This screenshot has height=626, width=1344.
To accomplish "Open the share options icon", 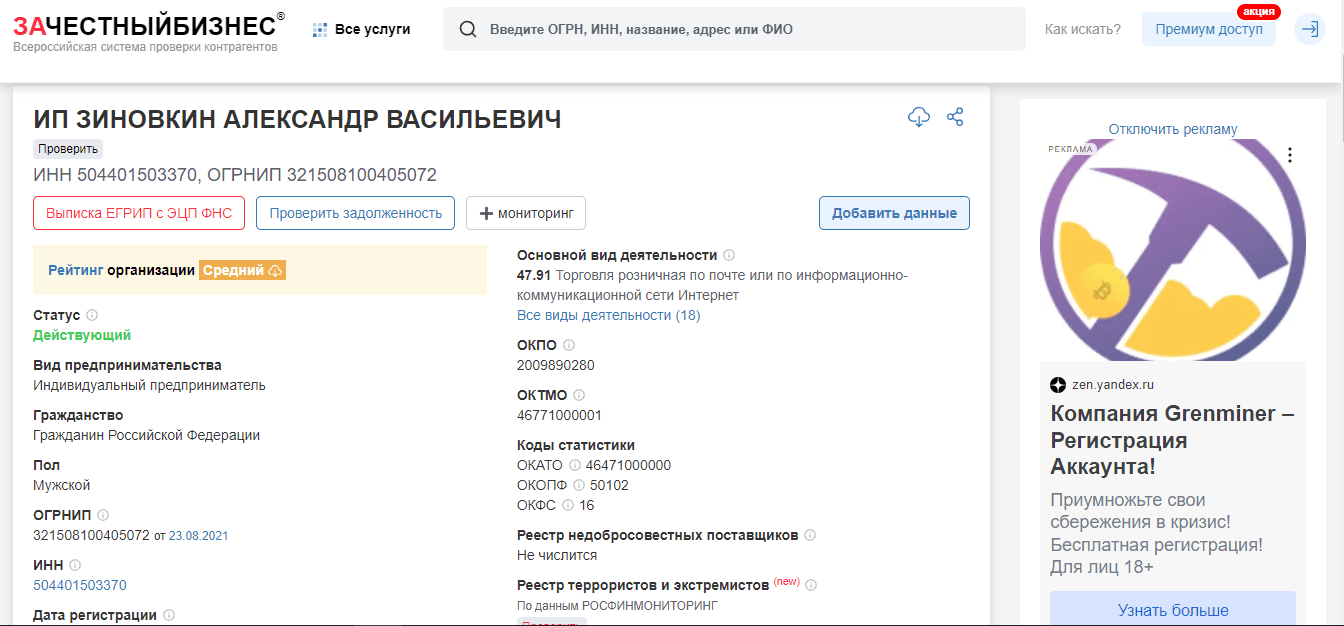I will pos(955,117).
